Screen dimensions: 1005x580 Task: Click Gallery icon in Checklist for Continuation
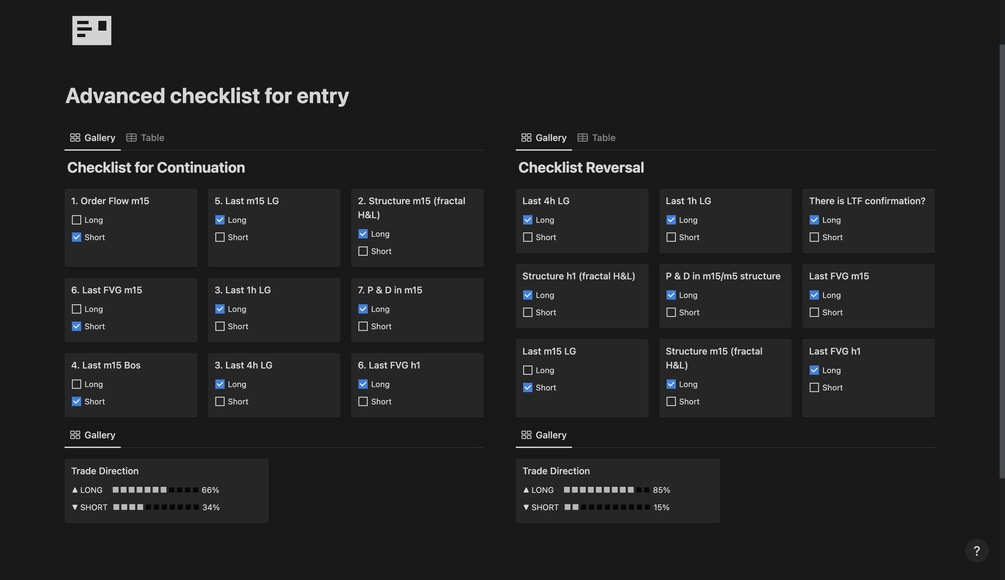click(x=75, y=138)
